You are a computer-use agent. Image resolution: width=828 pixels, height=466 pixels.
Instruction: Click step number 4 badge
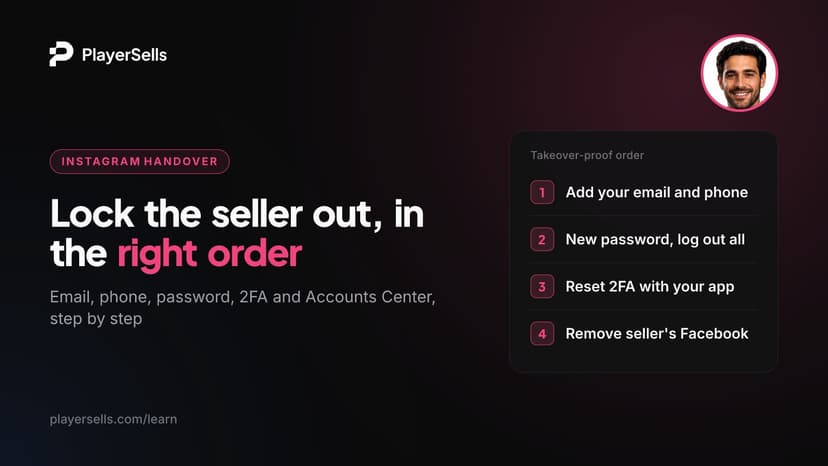(x=542, y=333)
